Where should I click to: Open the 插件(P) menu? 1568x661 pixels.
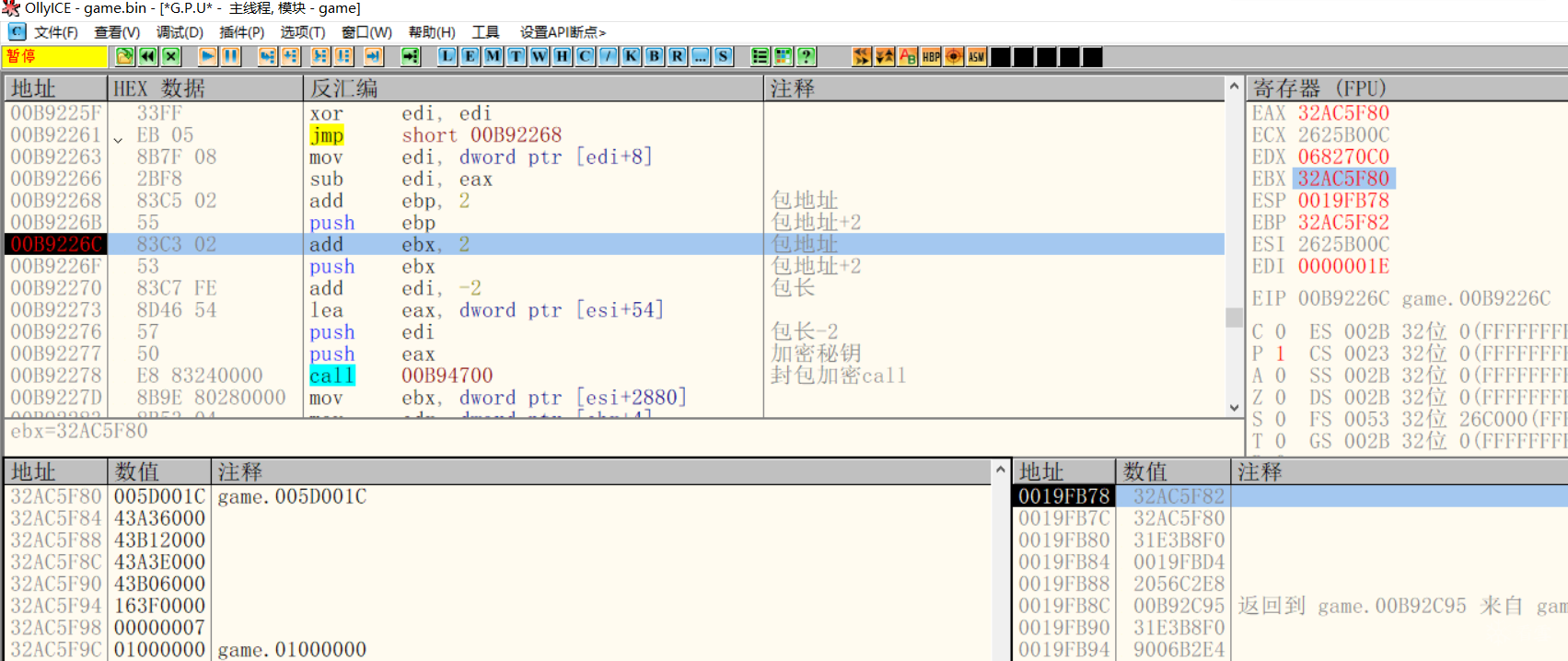[x=242, y=32]
